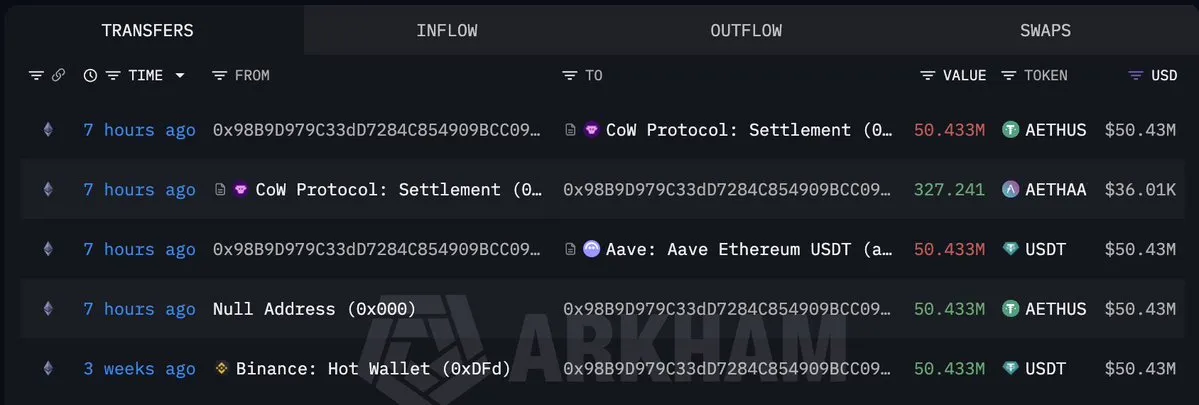
Task: Toggle the purple USD filter
Action: [1135, 76]
